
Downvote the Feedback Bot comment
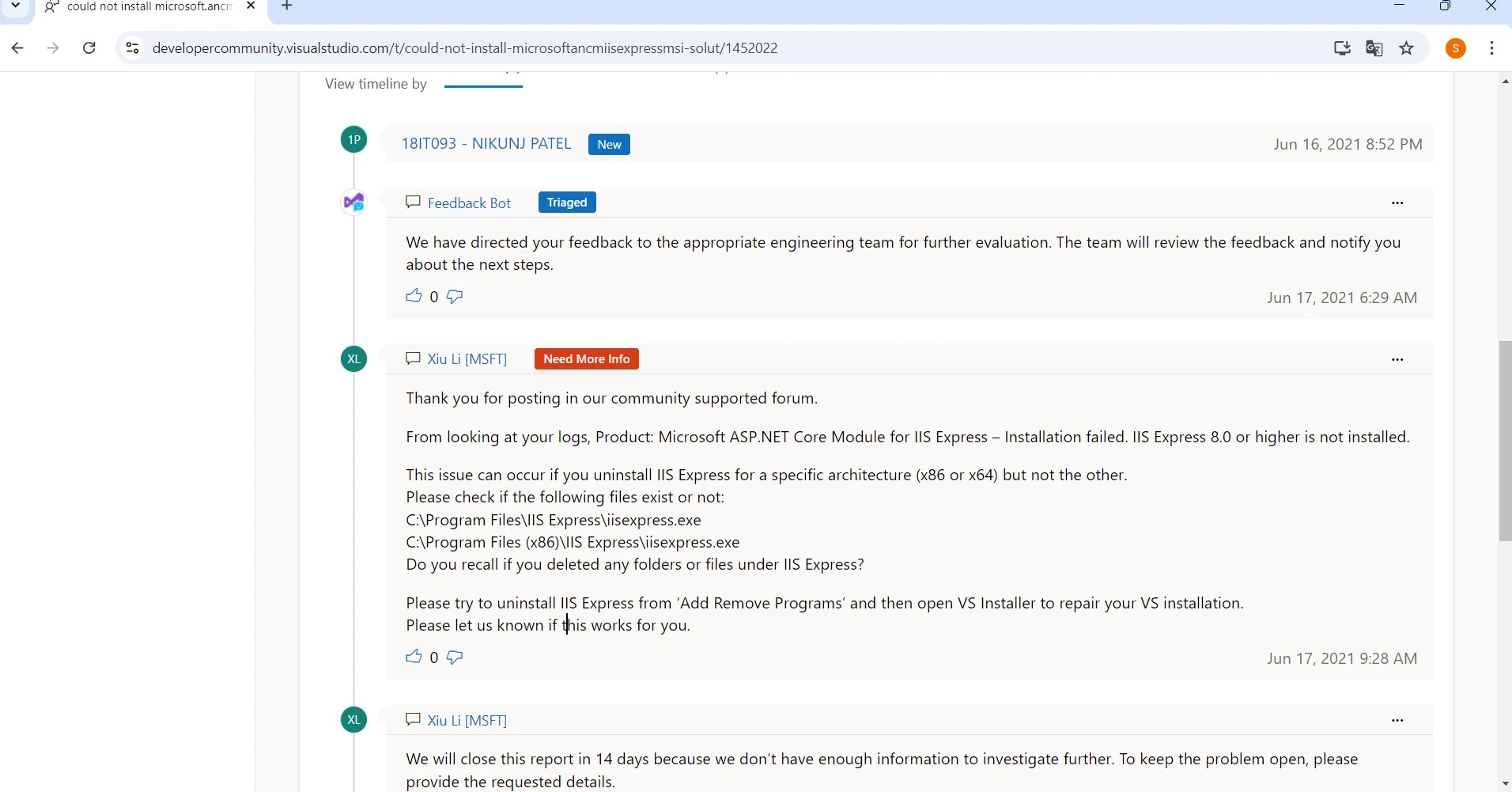point(455,297)
